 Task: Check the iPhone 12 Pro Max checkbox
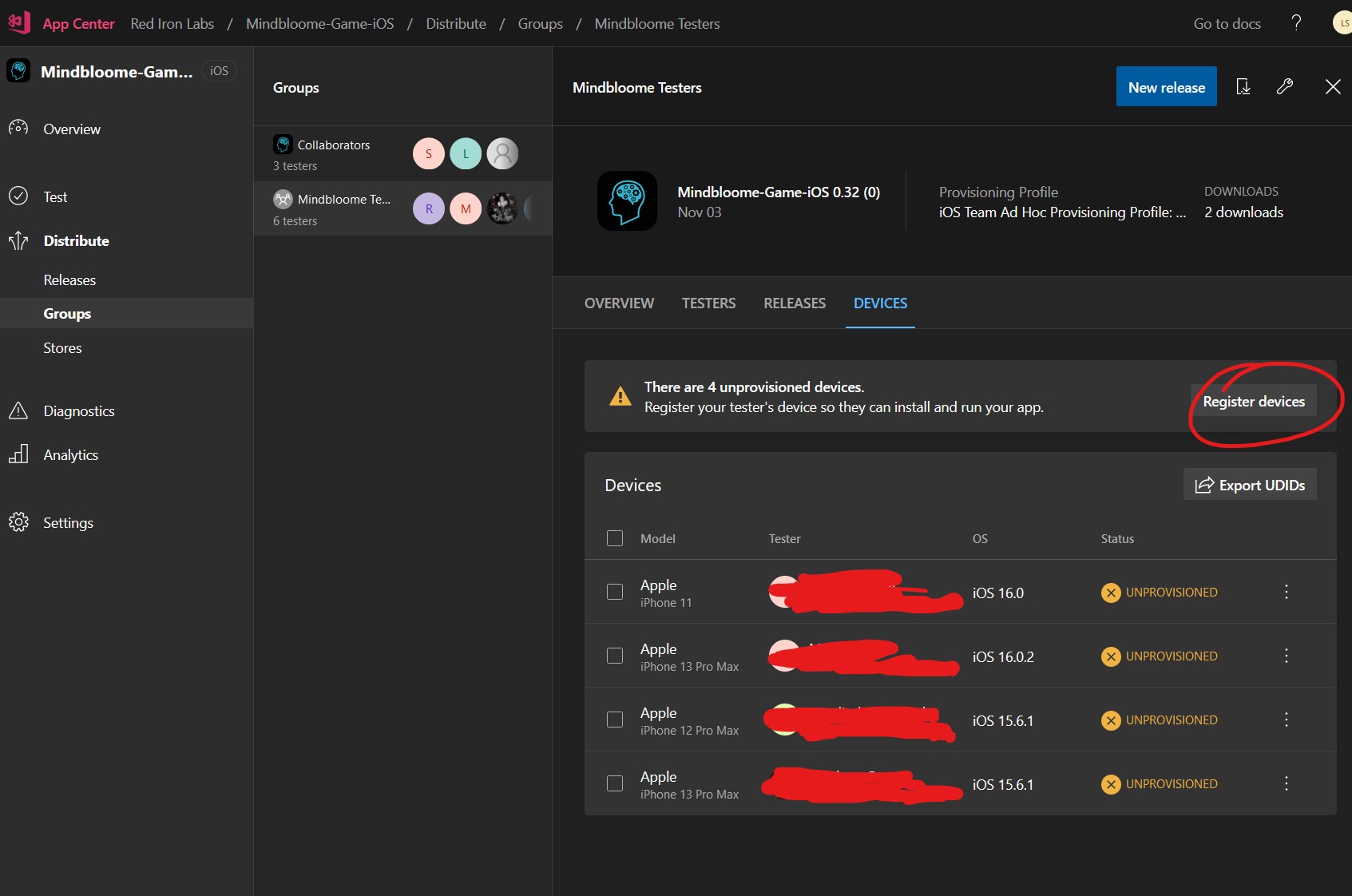coord(615,720)
